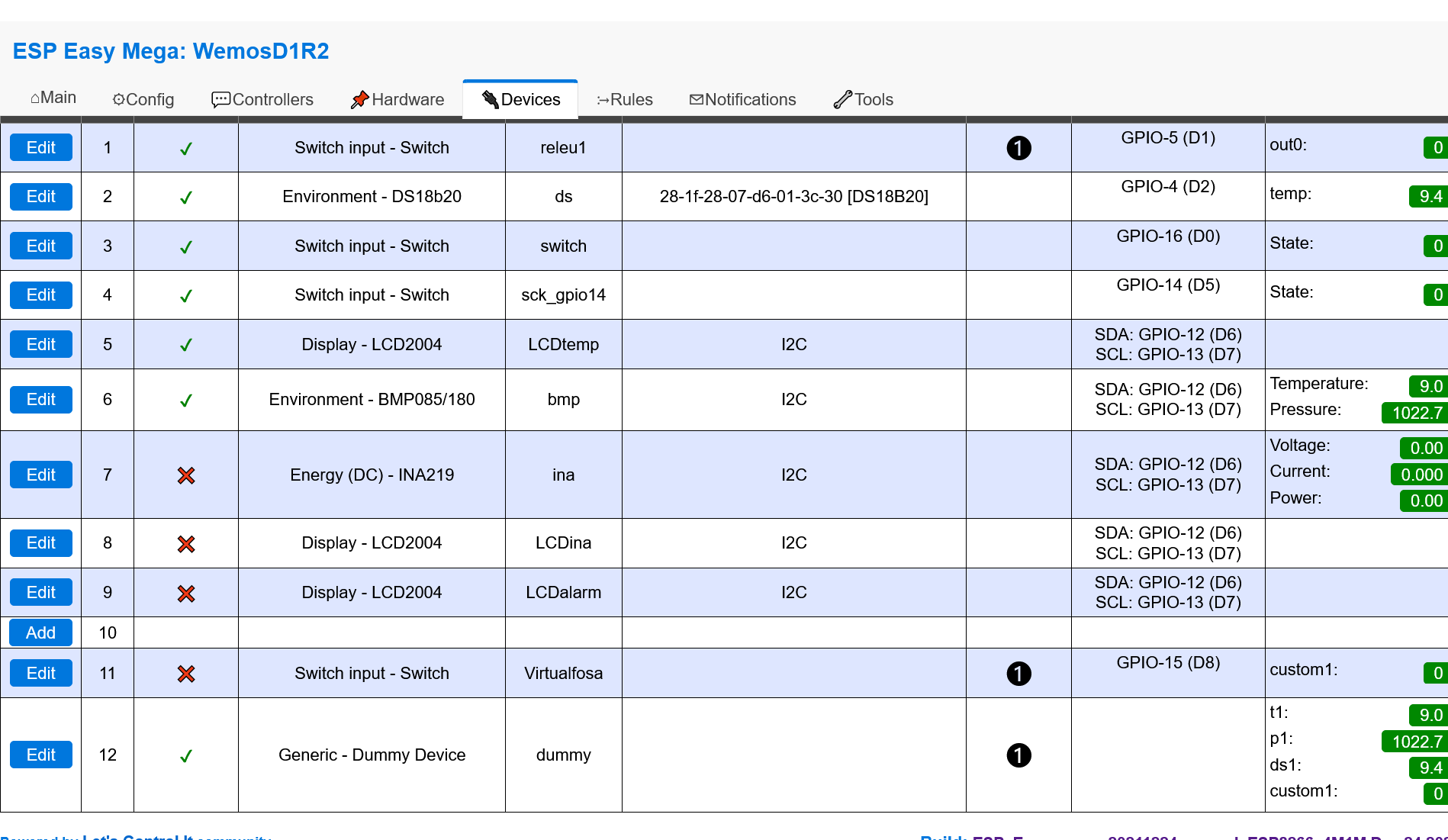Click Environment - BMP085/180 device name

(x=372, y=399)
